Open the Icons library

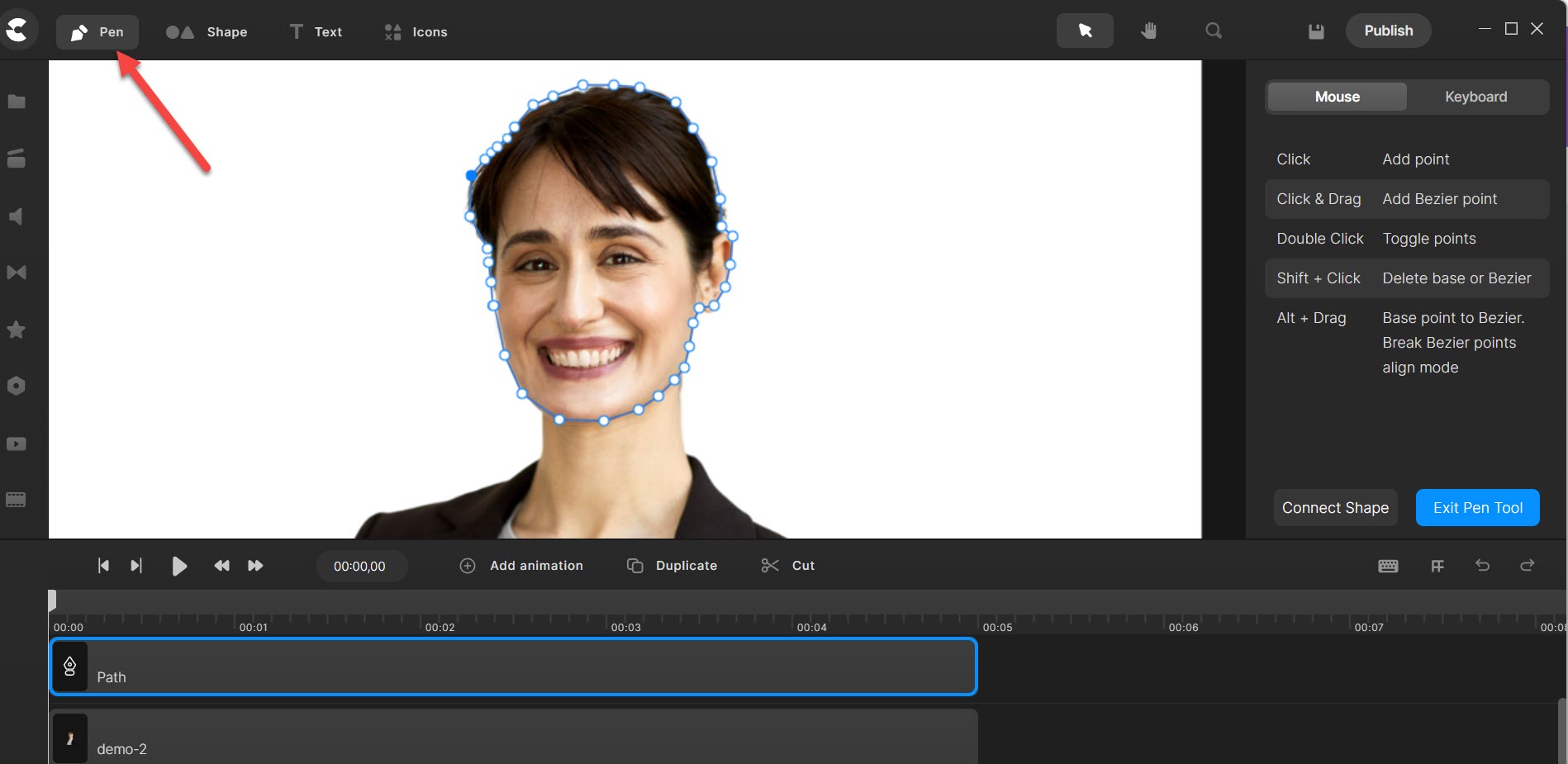pyautogui.click(x=414, y=31)
